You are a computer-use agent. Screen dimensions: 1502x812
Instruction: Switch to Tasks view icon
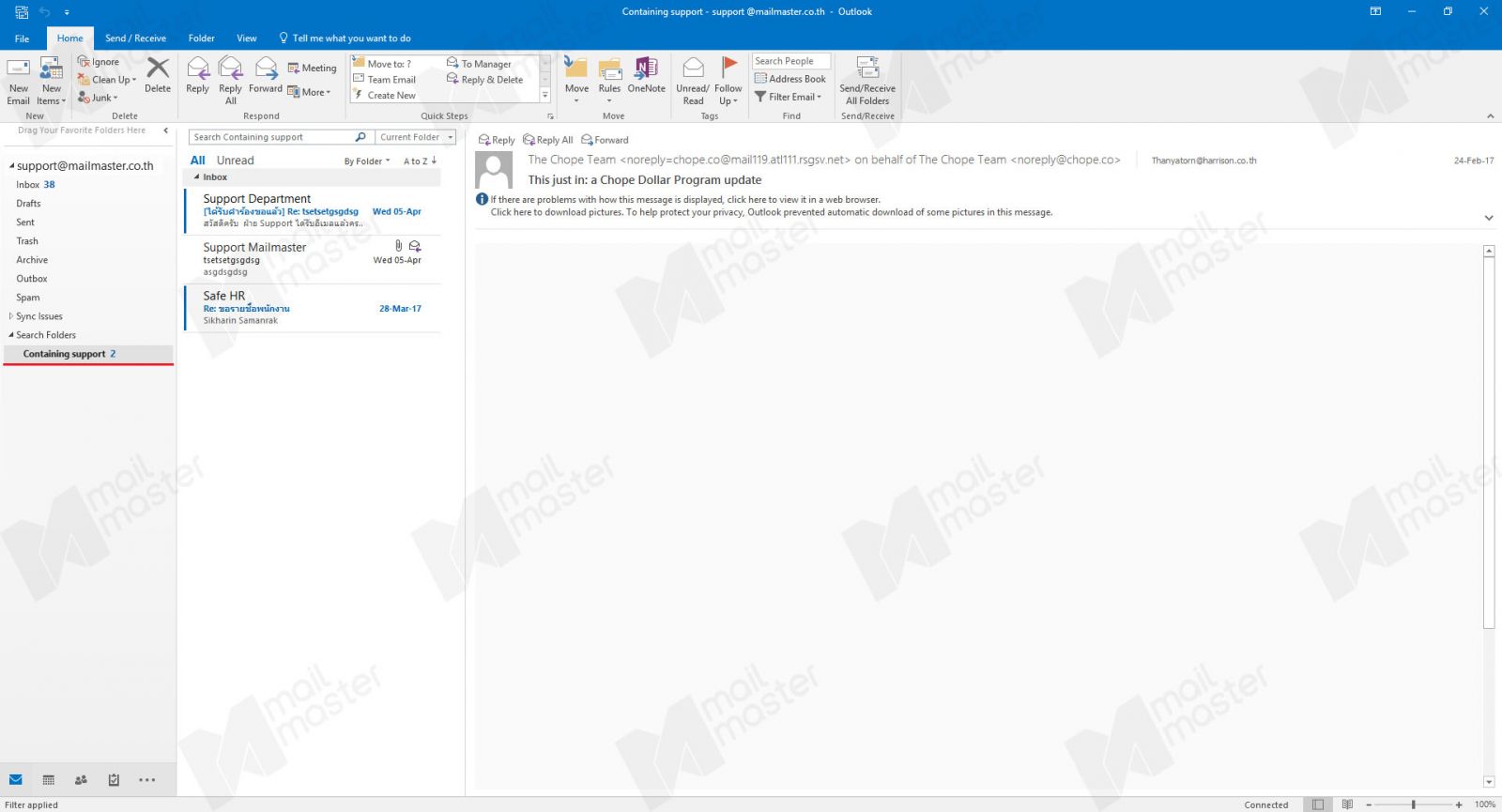[114, 780]
